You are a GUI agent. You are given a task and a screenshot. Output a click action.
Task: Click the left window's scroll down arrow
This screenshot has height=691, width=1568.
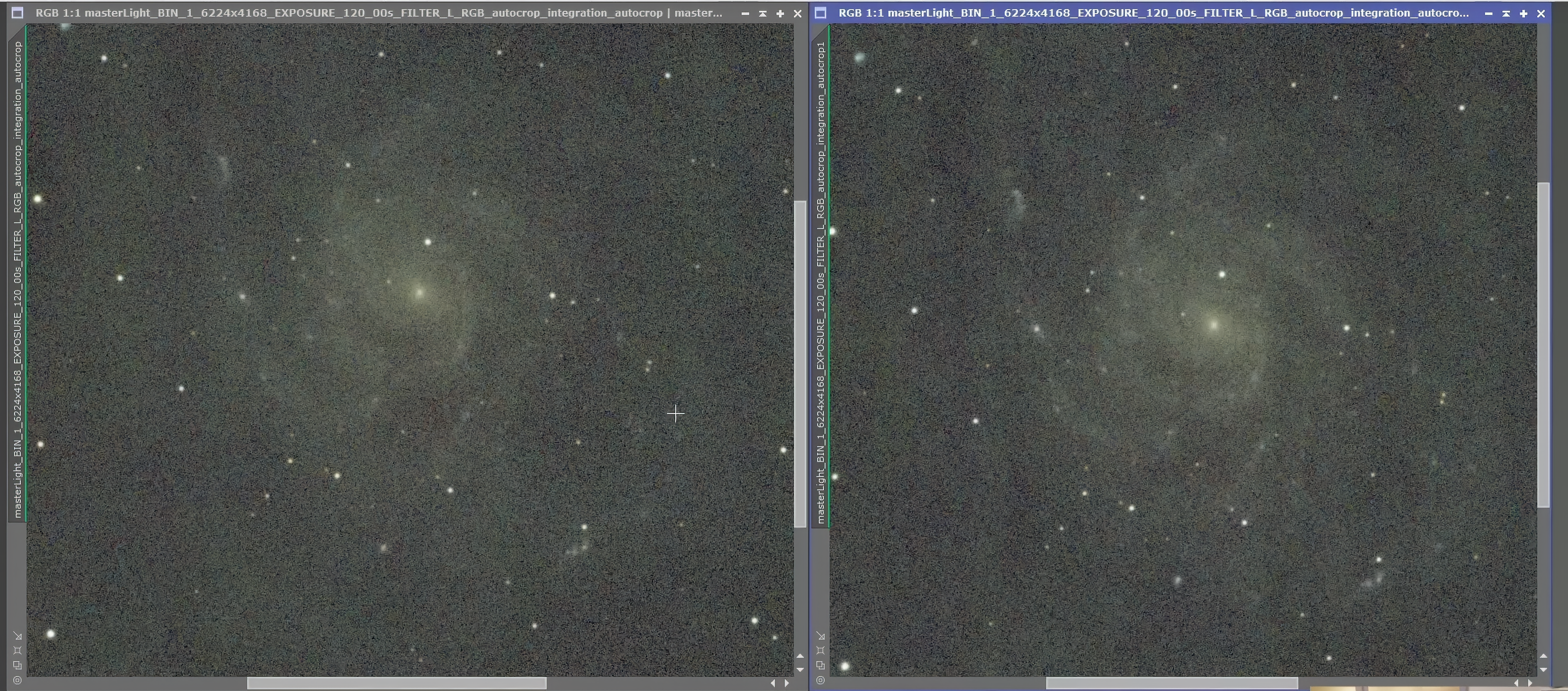800,669
